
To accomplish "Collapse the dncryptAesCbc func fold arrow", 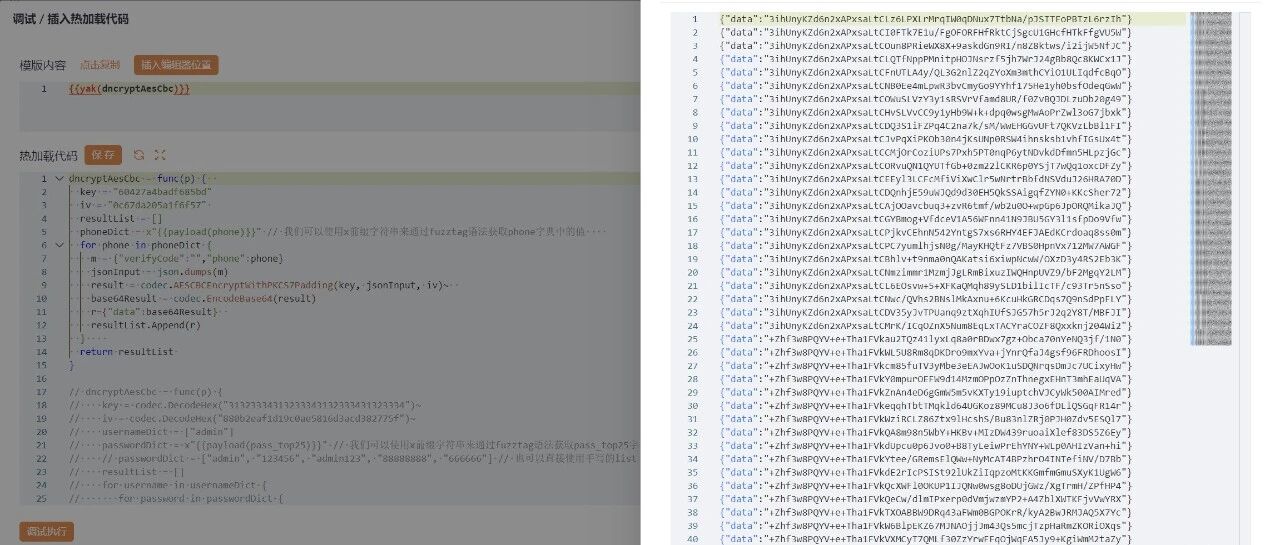I will 59,178.
